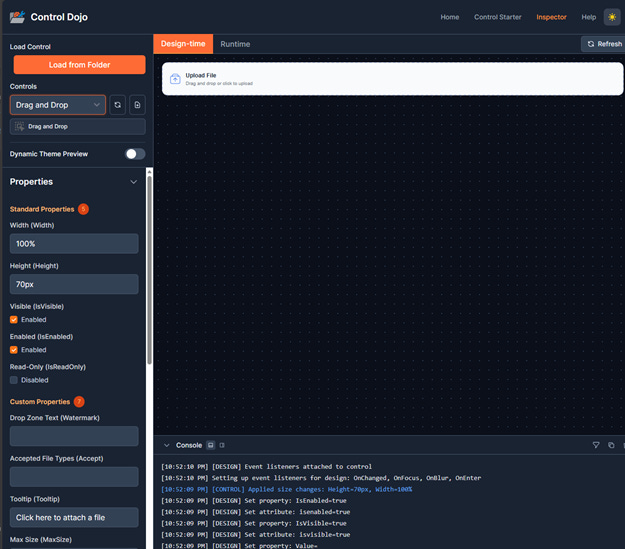Viewport: 625px width, 549px height.
Task: Click the Upload File drop zone
Action: (x=392, y=79)
